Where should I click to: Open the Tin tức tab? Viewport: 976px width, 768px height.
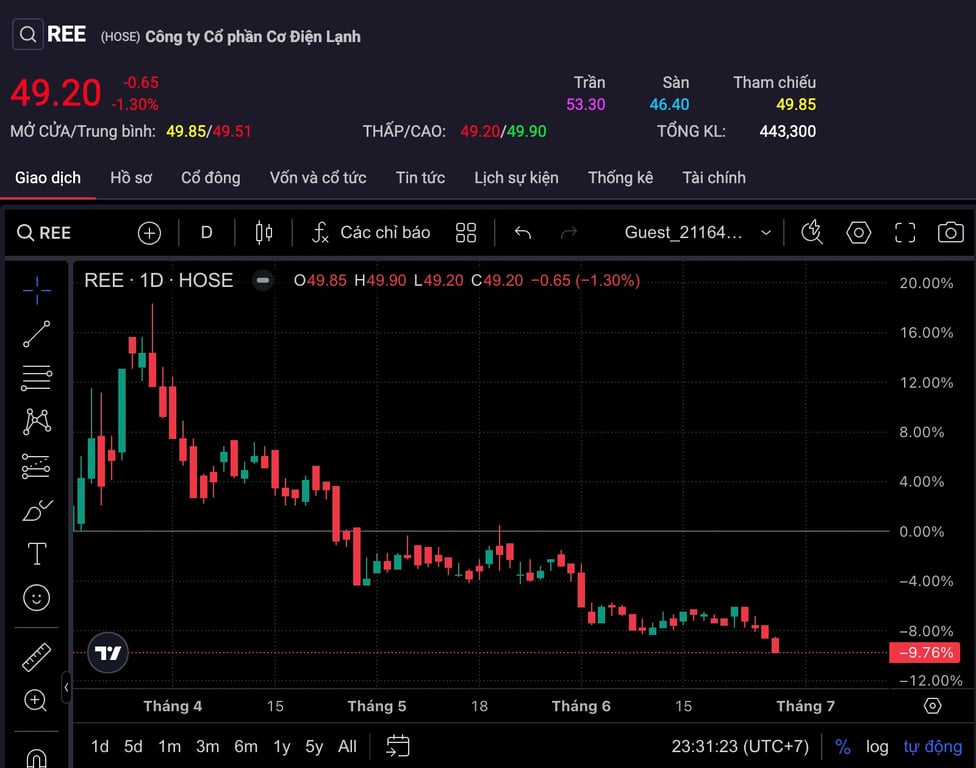click(420, 178)
